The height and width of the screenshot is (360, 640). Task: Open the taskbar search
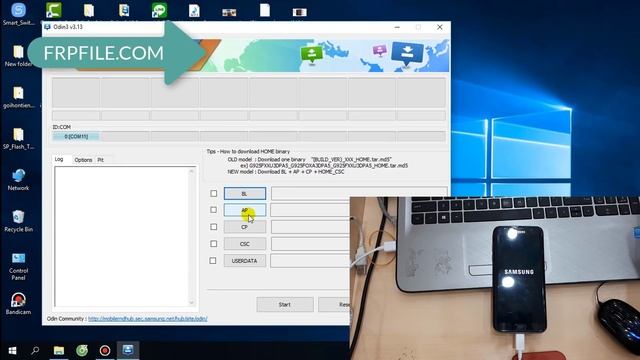[35, 350]
